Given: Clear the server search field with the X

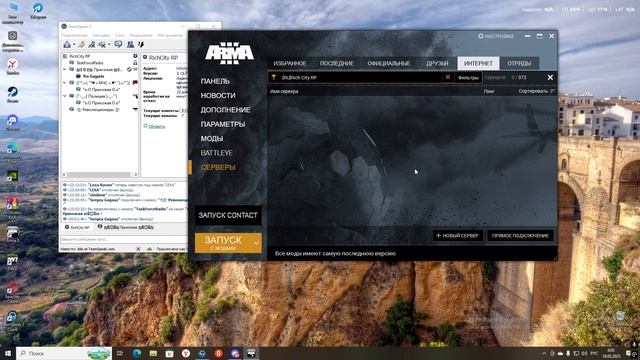Looking at the screenshot, I should click(448, 77).
